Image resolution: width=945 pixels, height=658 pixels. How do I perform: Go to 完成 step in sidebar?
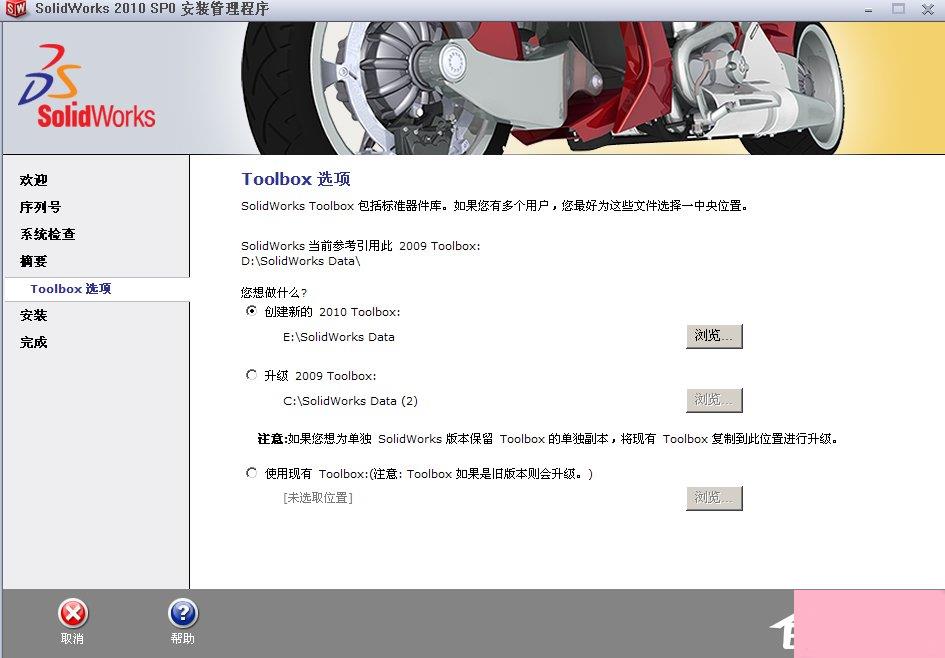34,342
